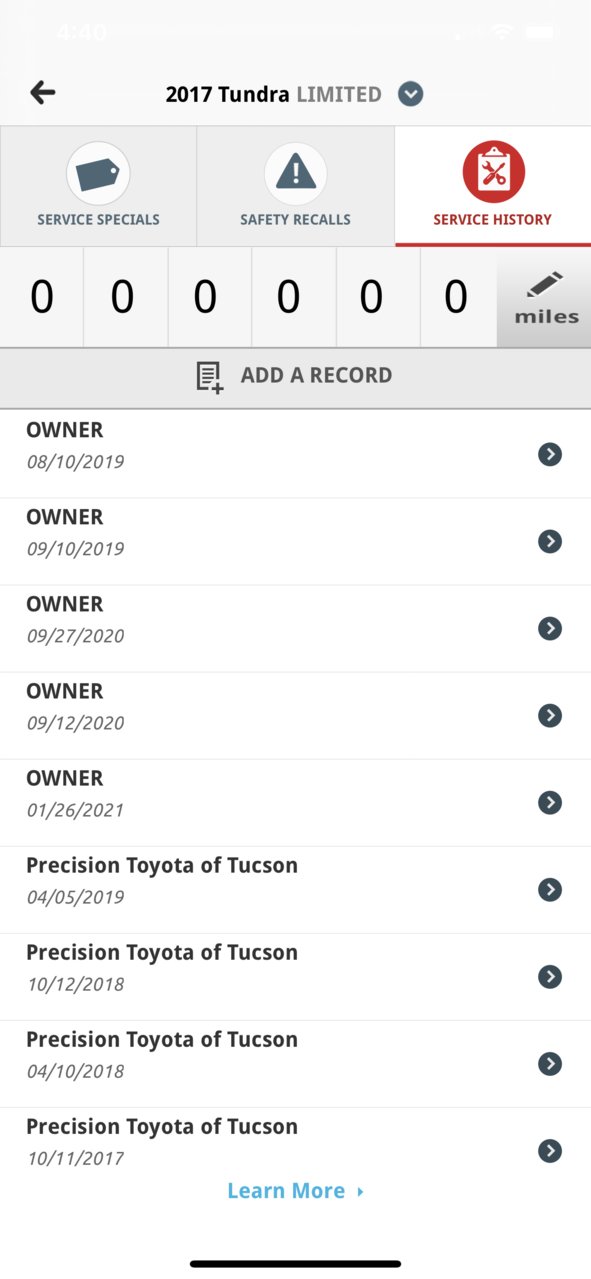The image size is (591, 1279).
Task: Open the OWNER record dated 08/10/2019
Action: coord(295,454)
